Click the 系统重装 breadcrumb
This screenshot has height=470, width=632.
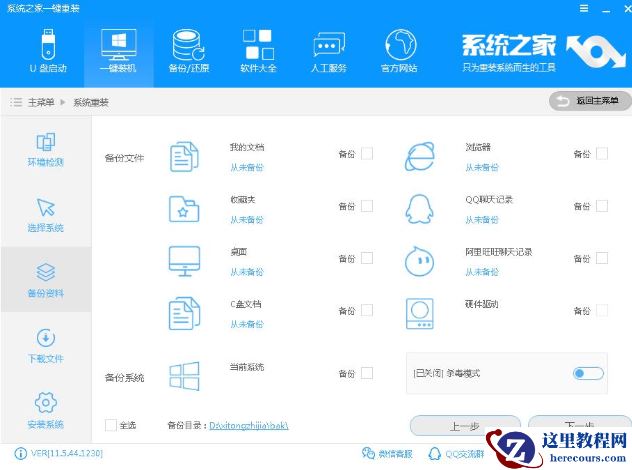(x=91, y=102)
